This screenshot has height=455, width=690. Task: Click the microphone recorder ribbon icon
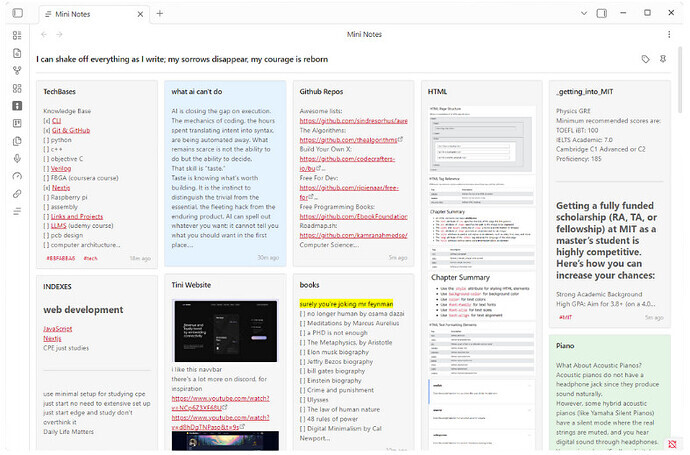tap(17, 158)
